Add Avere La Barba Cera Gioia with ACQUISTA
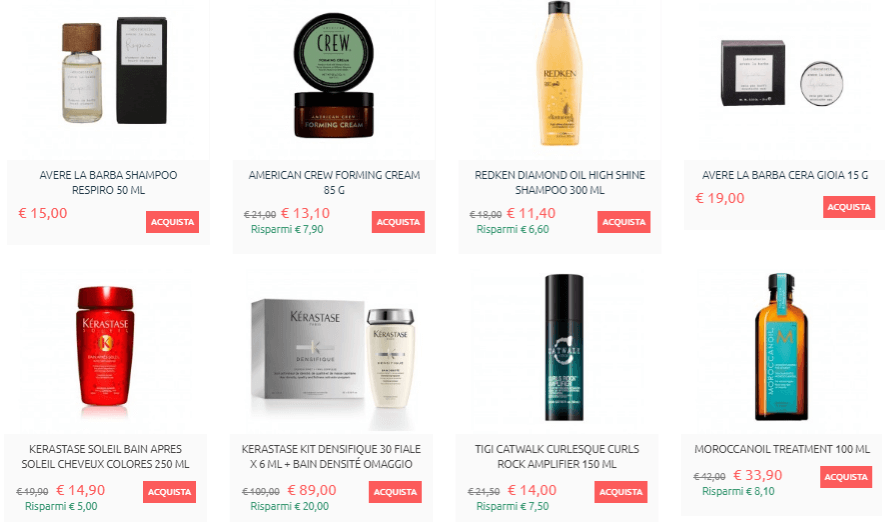895x522 pixels. pyautogui.click(x=849, y=207)
